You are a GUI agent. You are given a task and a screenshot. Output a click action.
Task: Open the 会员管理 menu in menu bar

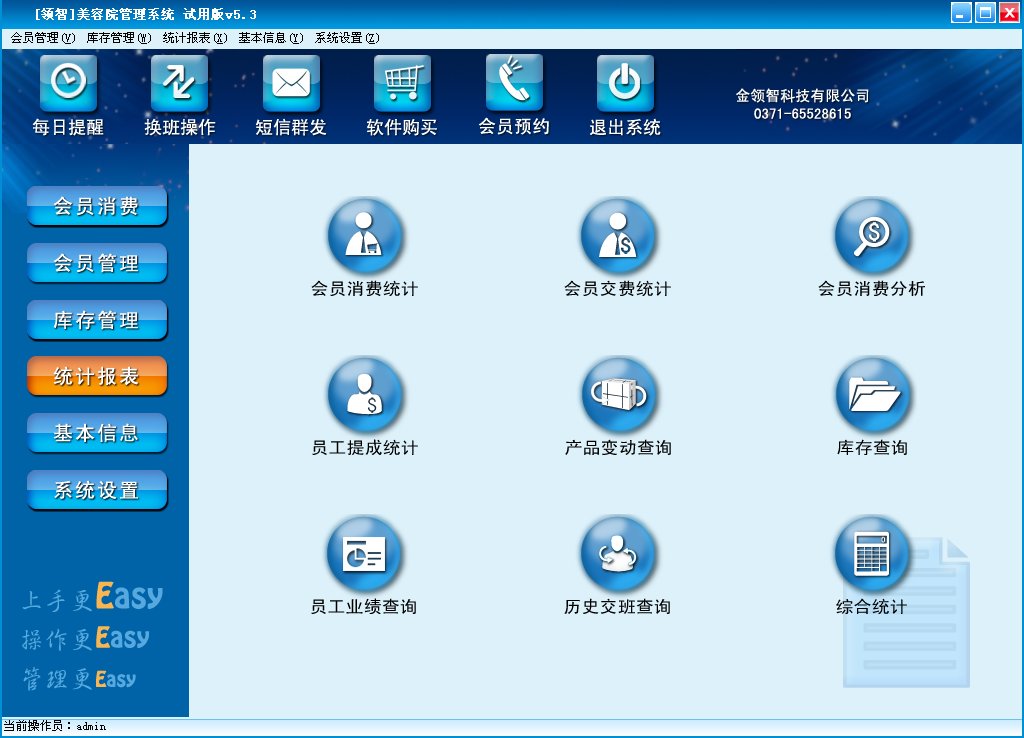coord(42,38)
